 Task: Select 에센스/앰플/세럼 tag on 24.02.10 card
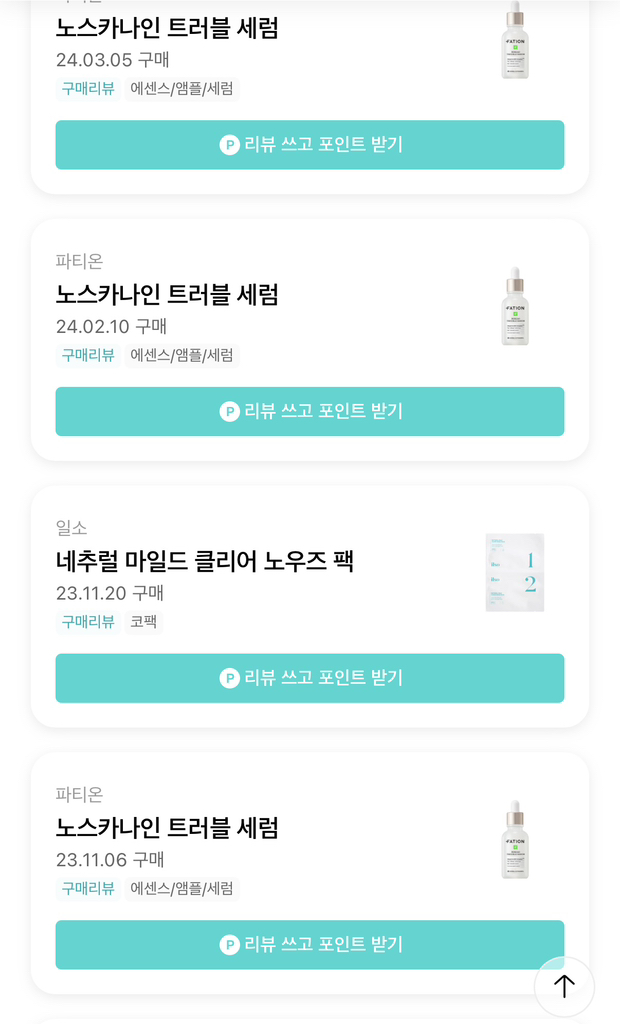(x=182, y=355)
